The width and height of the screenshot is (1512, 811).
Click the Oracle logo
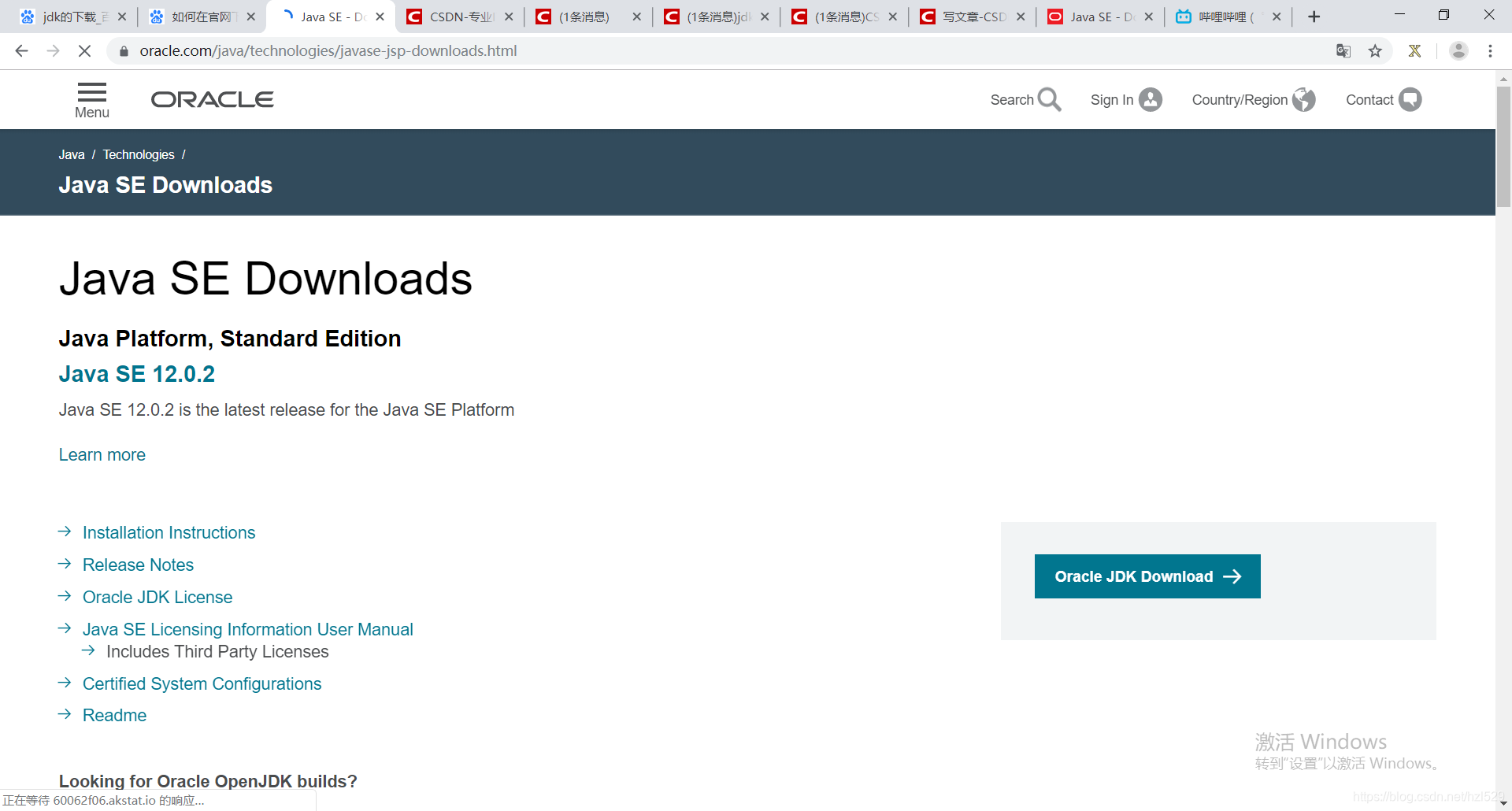pos(212,99)
